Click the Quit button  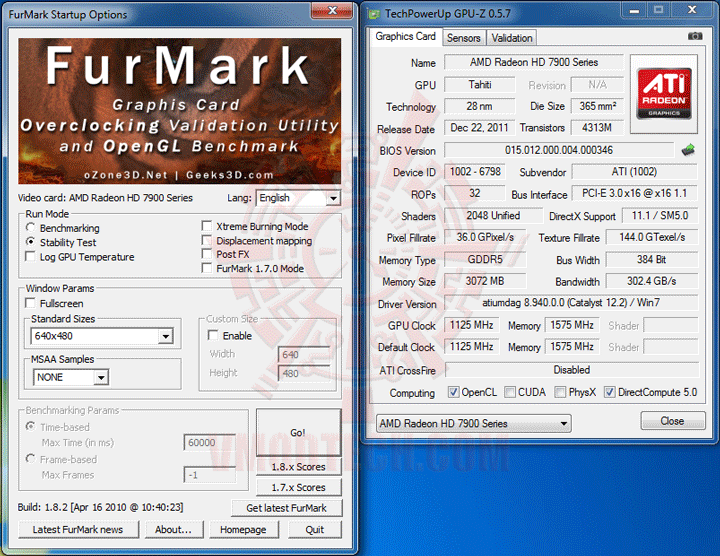pos(315,529)
